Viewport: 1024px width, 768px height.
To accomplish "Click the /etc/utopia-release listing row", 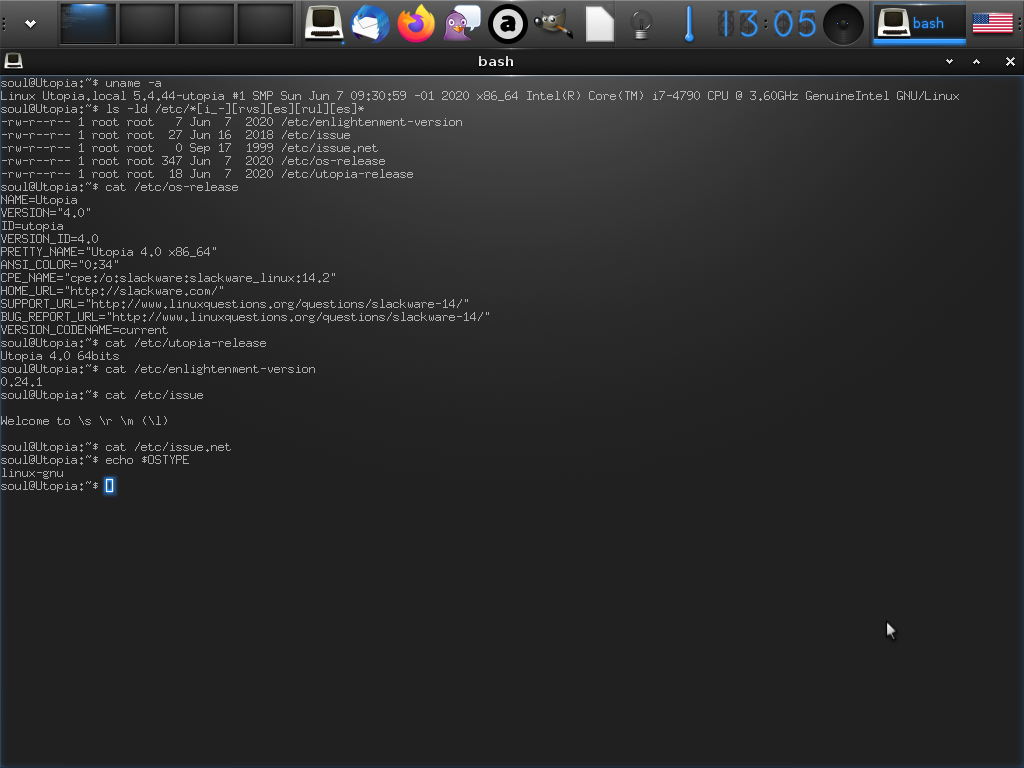I will tap(207, 174).
